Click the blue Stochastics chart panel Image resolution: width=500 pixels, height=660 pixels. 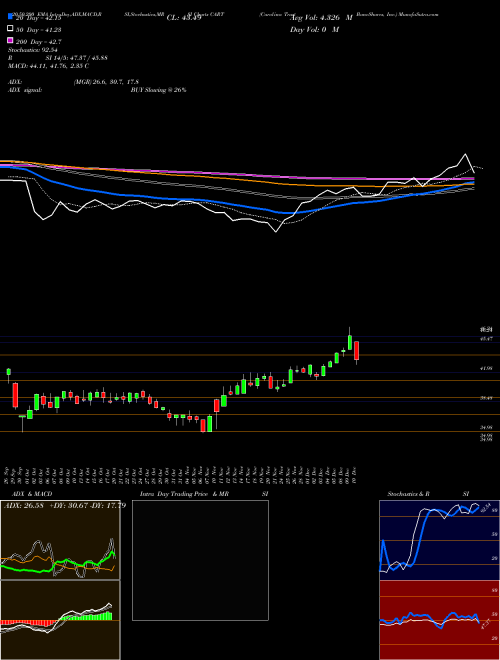pyautogui.click(x=439, y=540)
